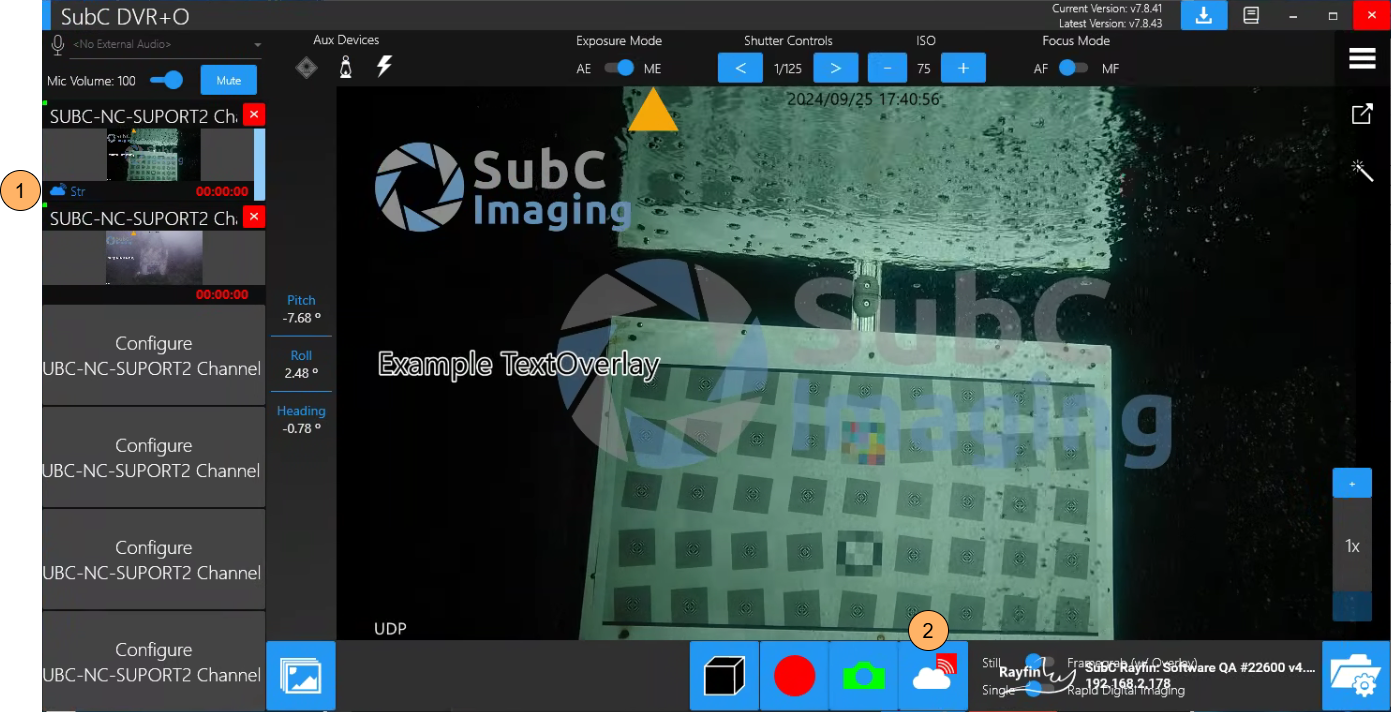Click the magic wand icon
Viewport: 1392px width, 712px height.
click(x=1362, y=169)
